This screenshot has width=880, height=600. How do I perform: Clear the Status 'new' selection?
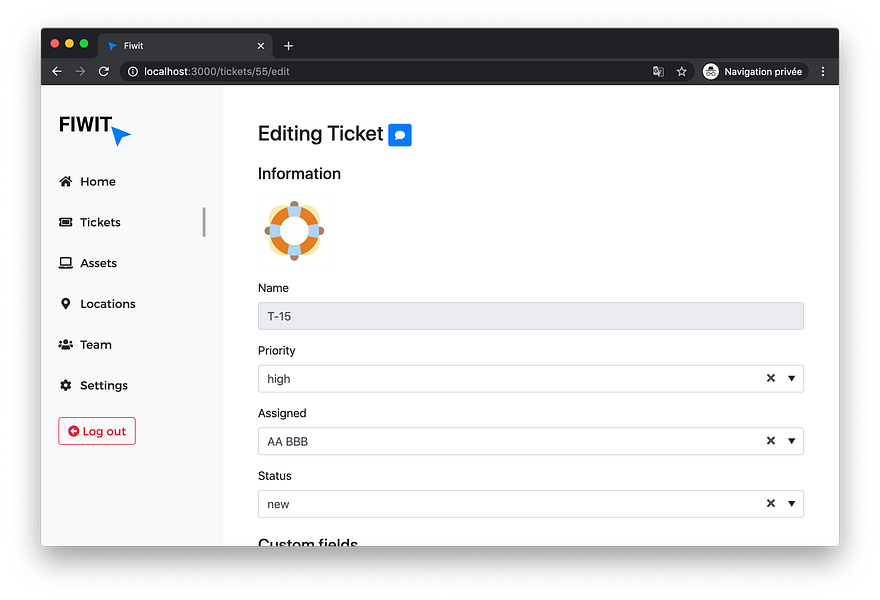click(x=771, y=503)
